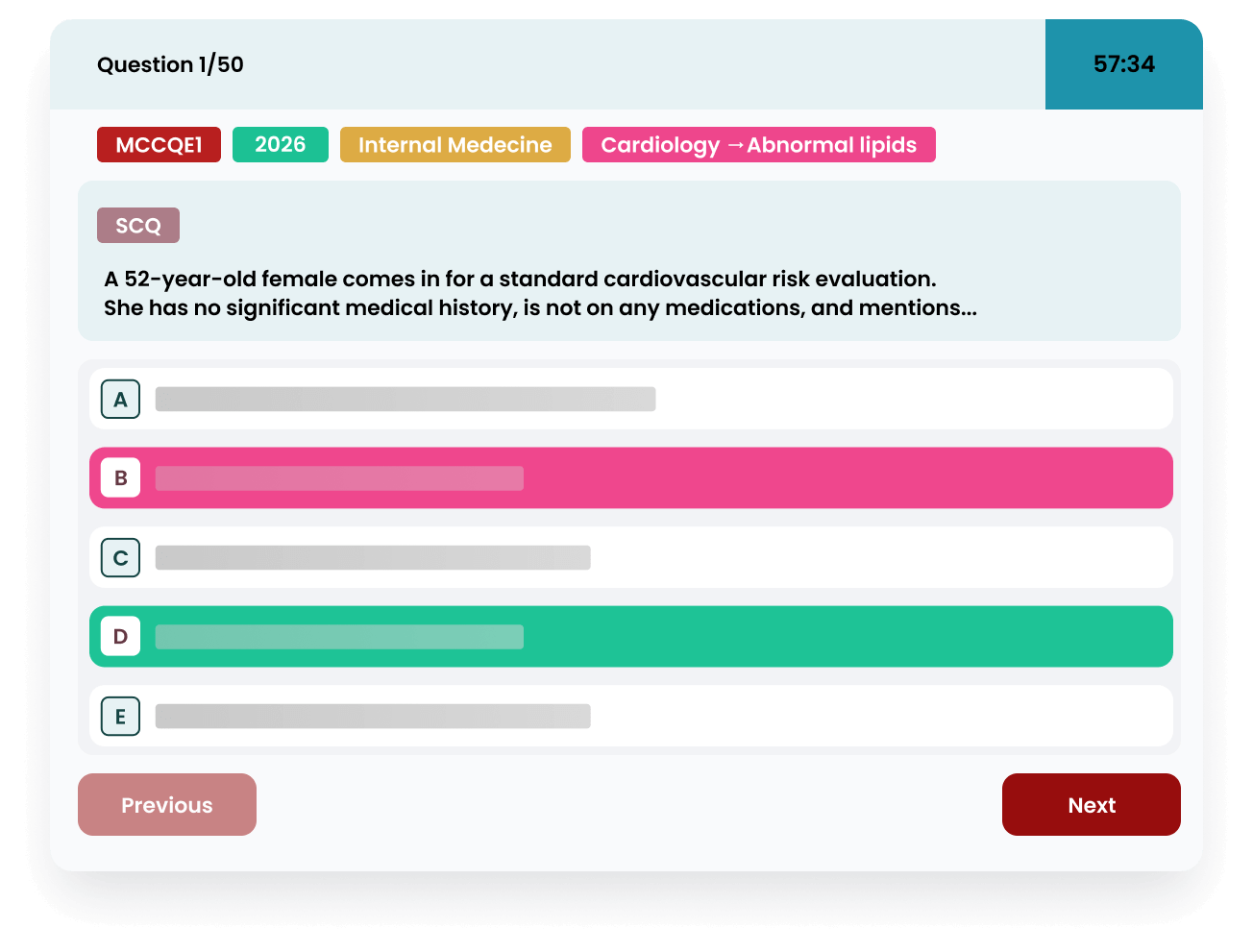Click answer option E placeholder text bar

373,717
